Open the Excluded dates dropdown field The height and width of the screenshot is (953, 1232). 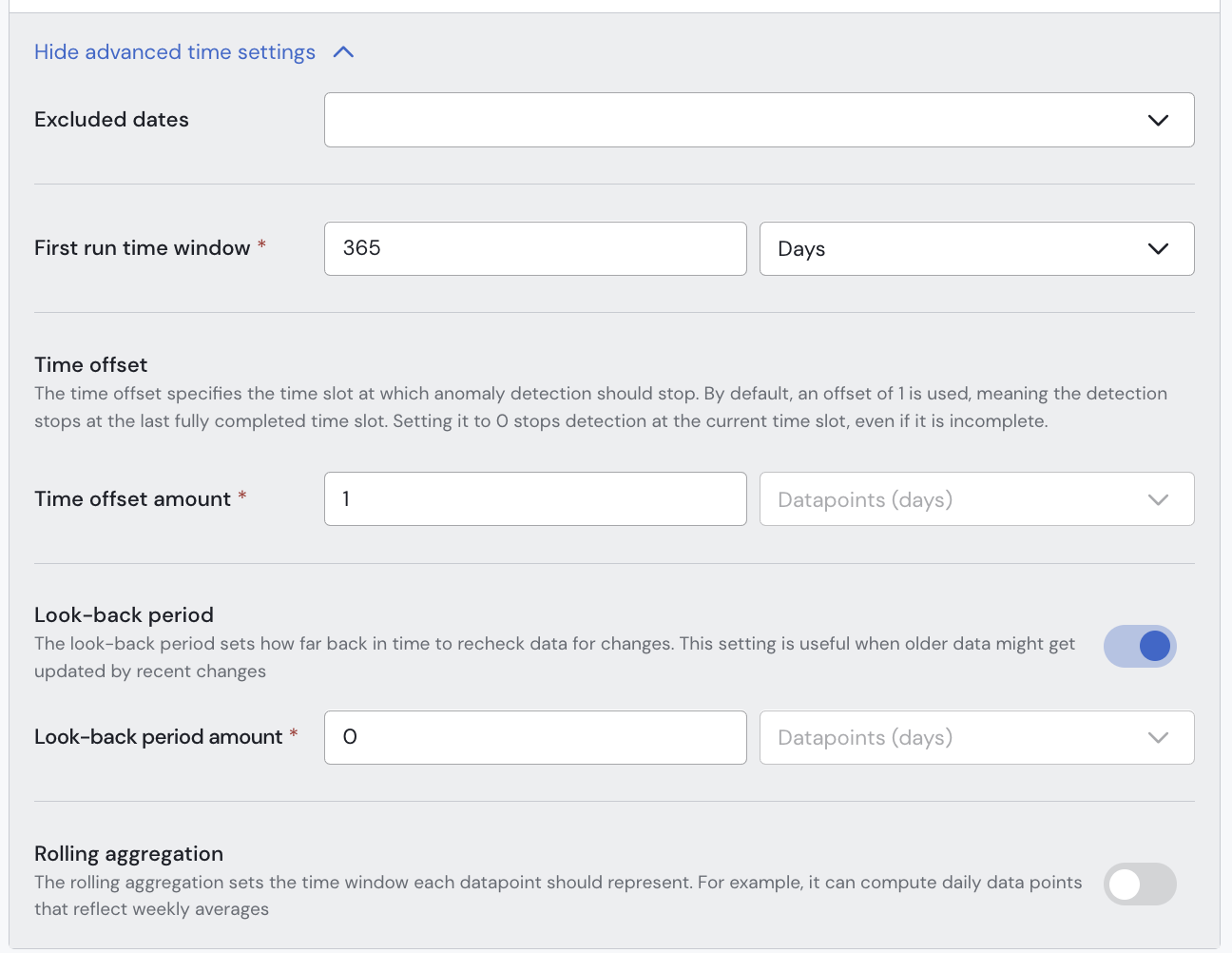(x=732, y=120)
